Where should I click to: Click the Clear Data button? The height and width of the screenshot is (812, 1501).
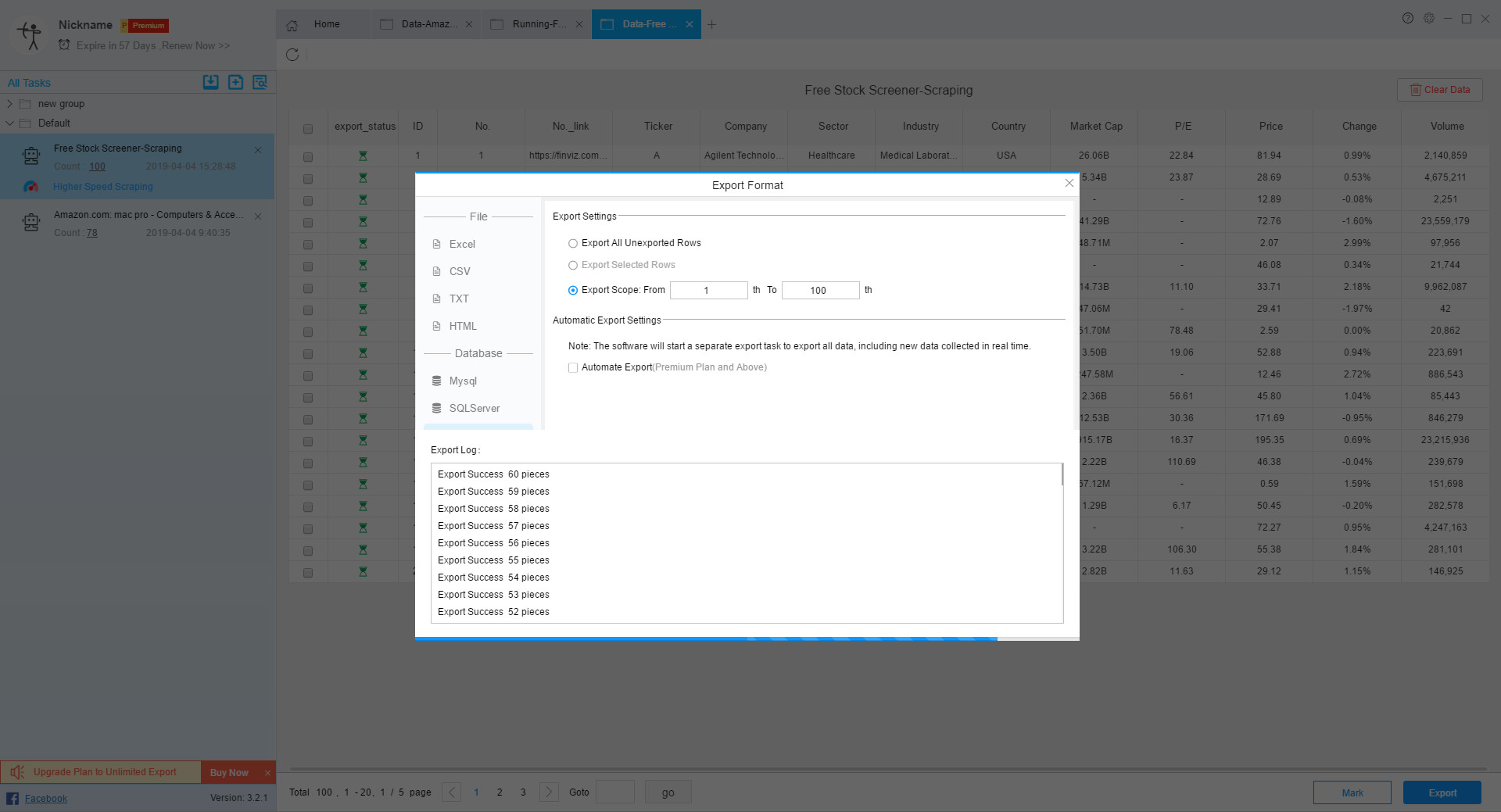(x=1439, y=90)
